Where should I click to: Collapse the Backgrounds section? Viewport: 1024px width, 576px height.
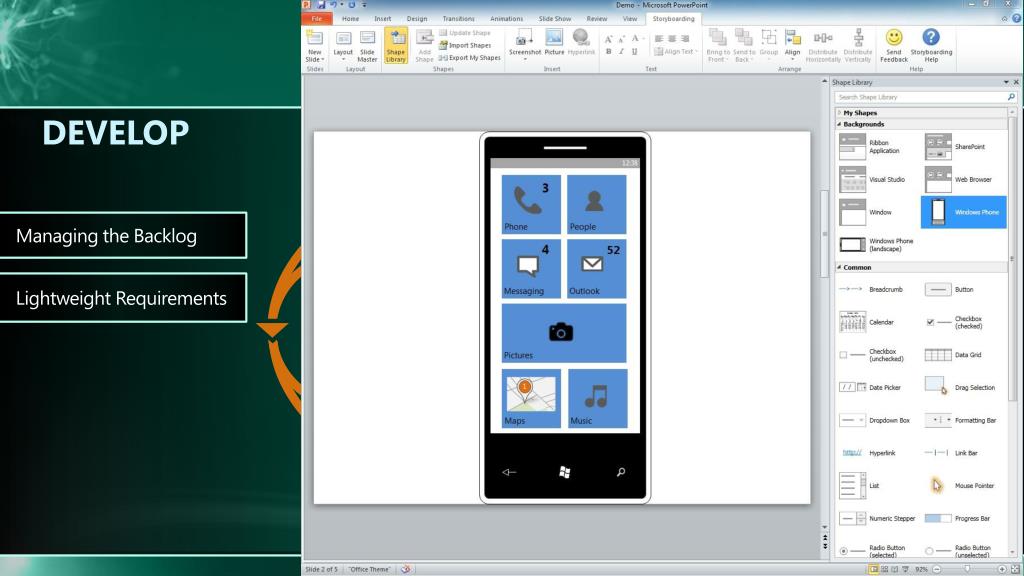click(864, 124)
